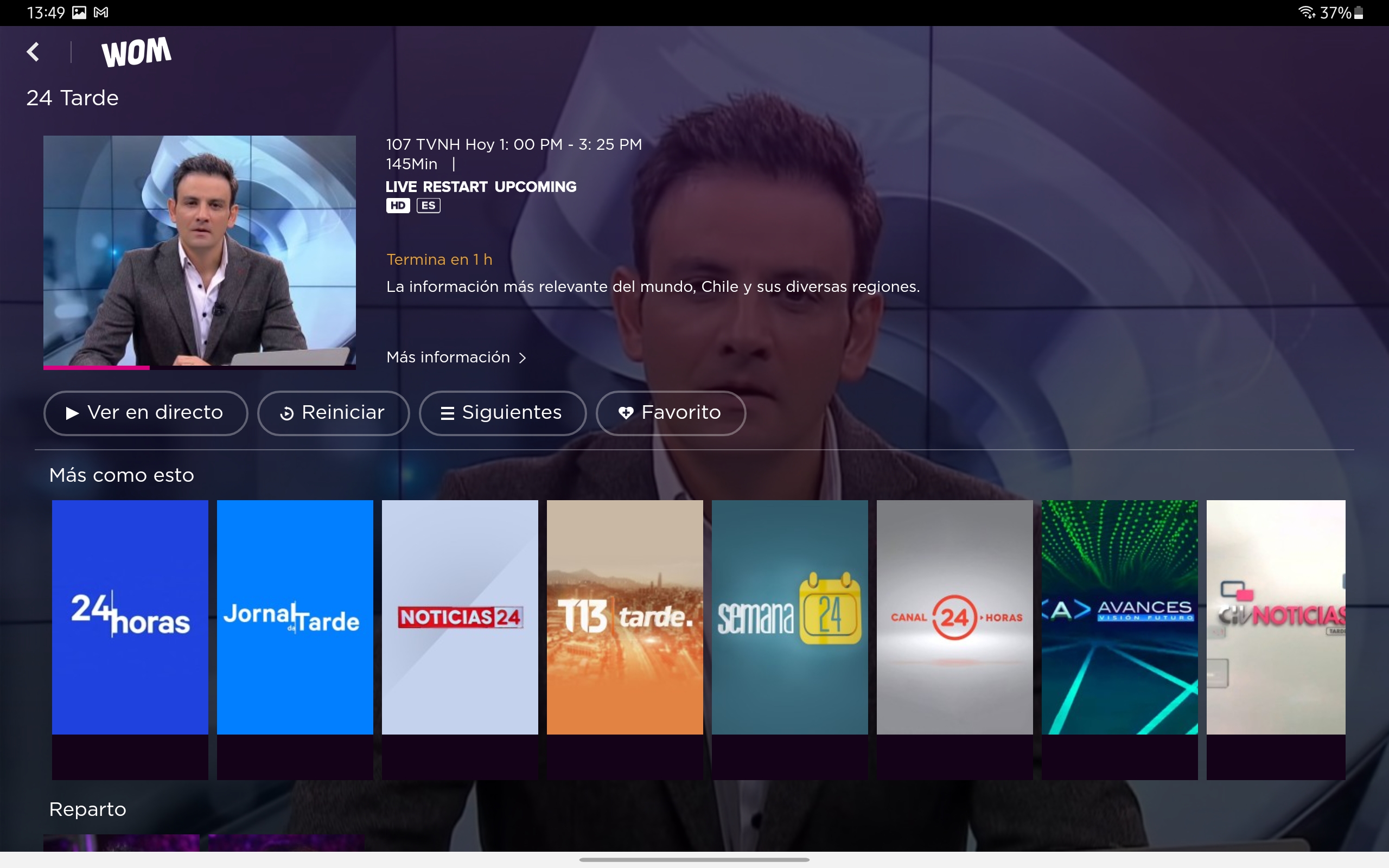
Task: Tap the Wi-Fi status icon
Action: 1307,12
